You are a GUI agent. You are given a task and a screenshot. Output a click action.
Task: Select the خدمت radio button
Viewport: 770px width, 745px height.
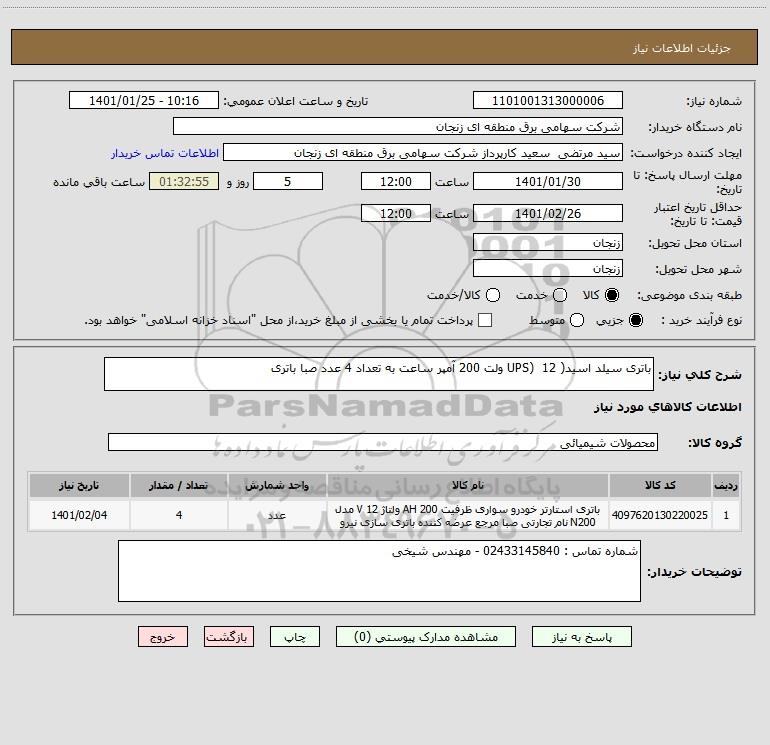(x=560, y=295)
